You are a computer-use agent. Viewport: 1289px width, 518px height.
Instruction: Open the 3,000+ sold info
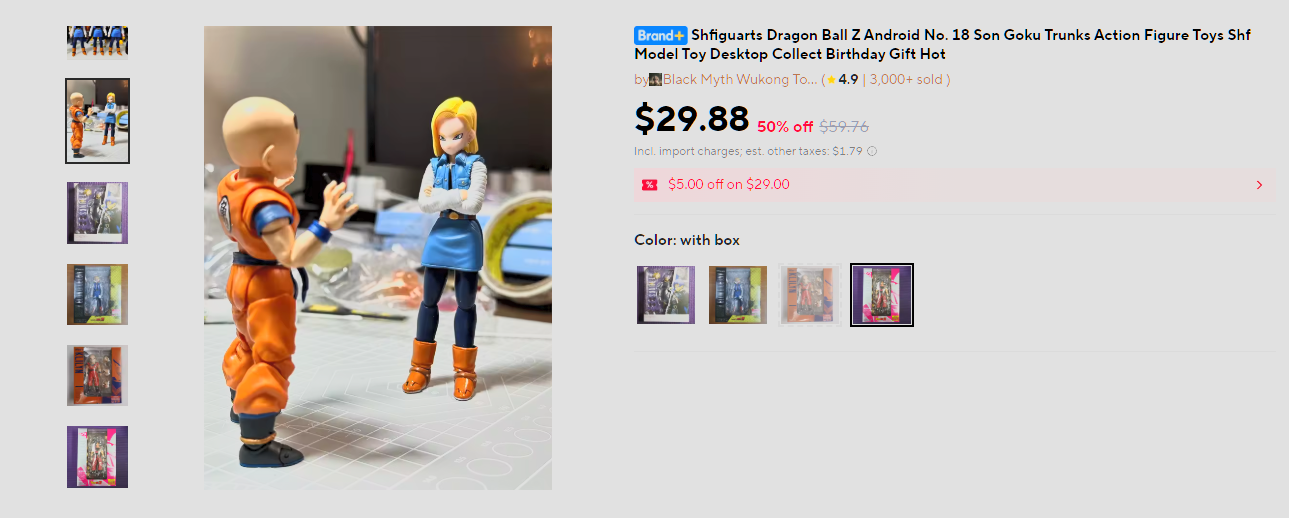click(906, 80)
